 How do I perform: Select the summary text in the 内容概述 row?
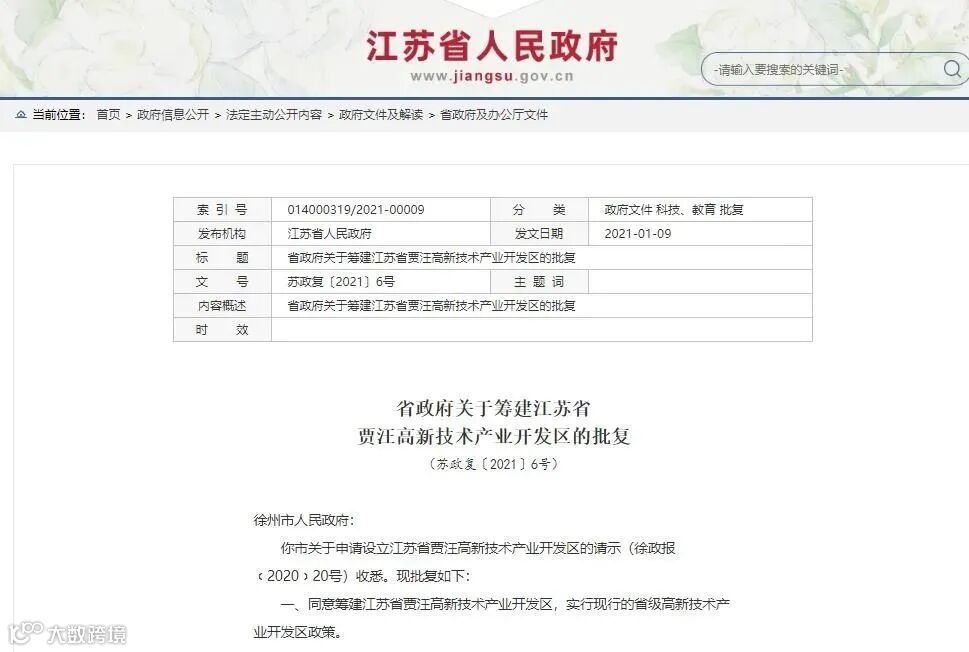[x=431, y=306]
